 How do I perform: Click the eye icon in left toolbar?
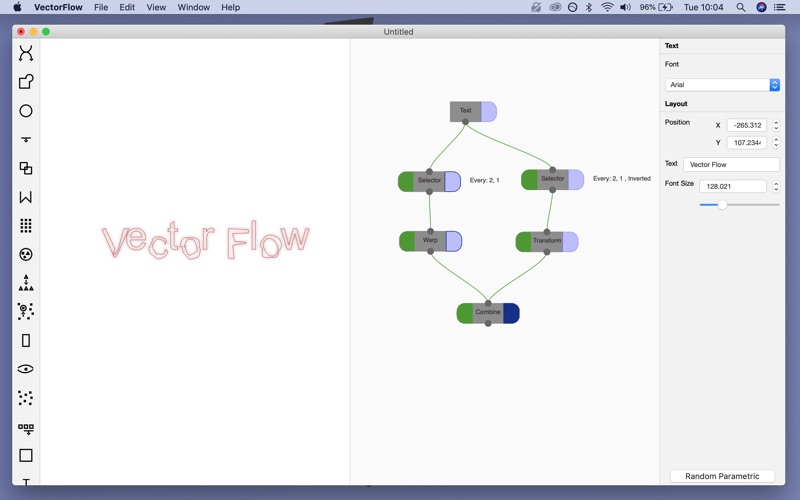[26, 369]
